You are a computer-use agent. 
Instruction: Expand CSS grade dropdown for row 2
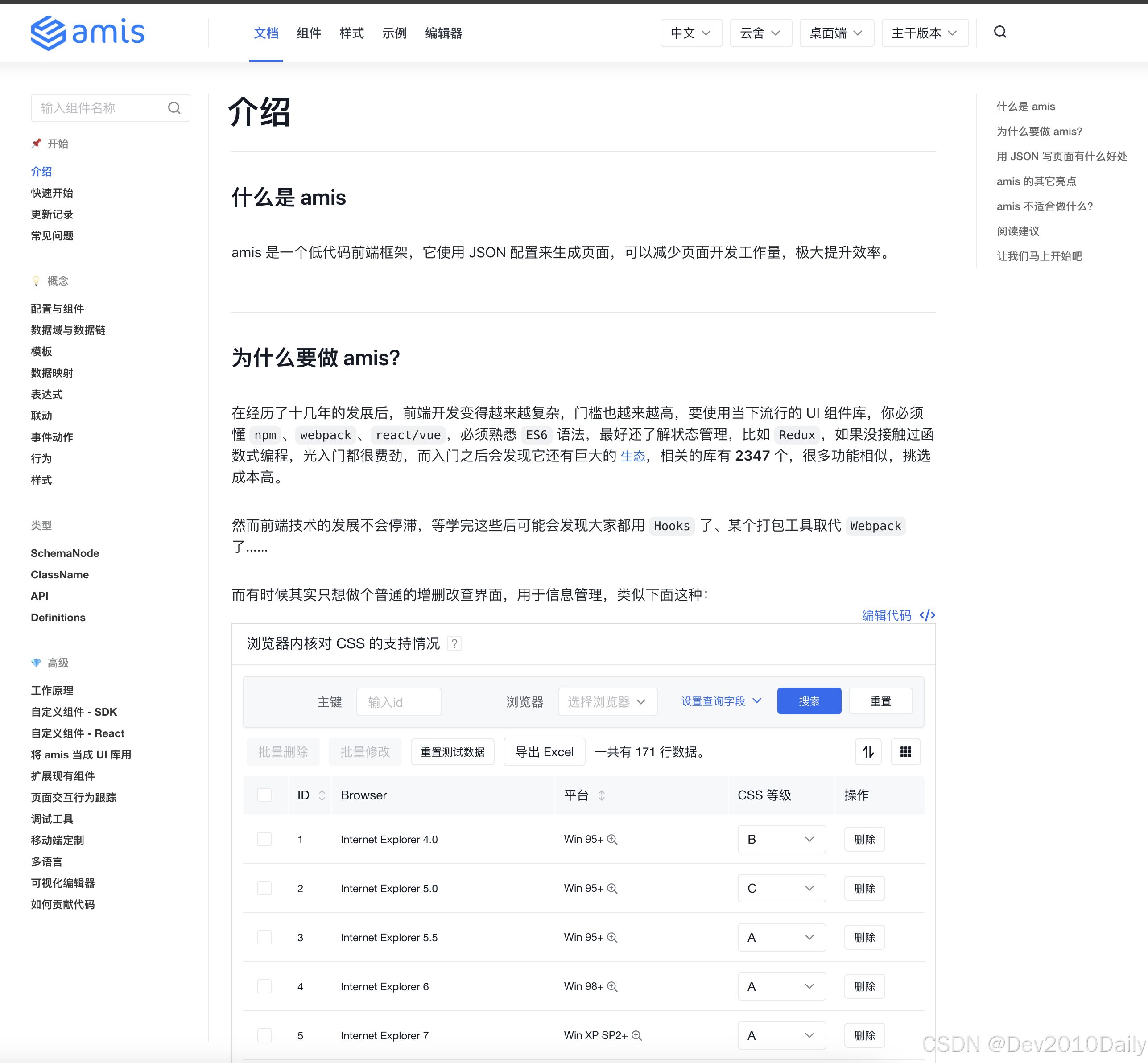[781, 889]
